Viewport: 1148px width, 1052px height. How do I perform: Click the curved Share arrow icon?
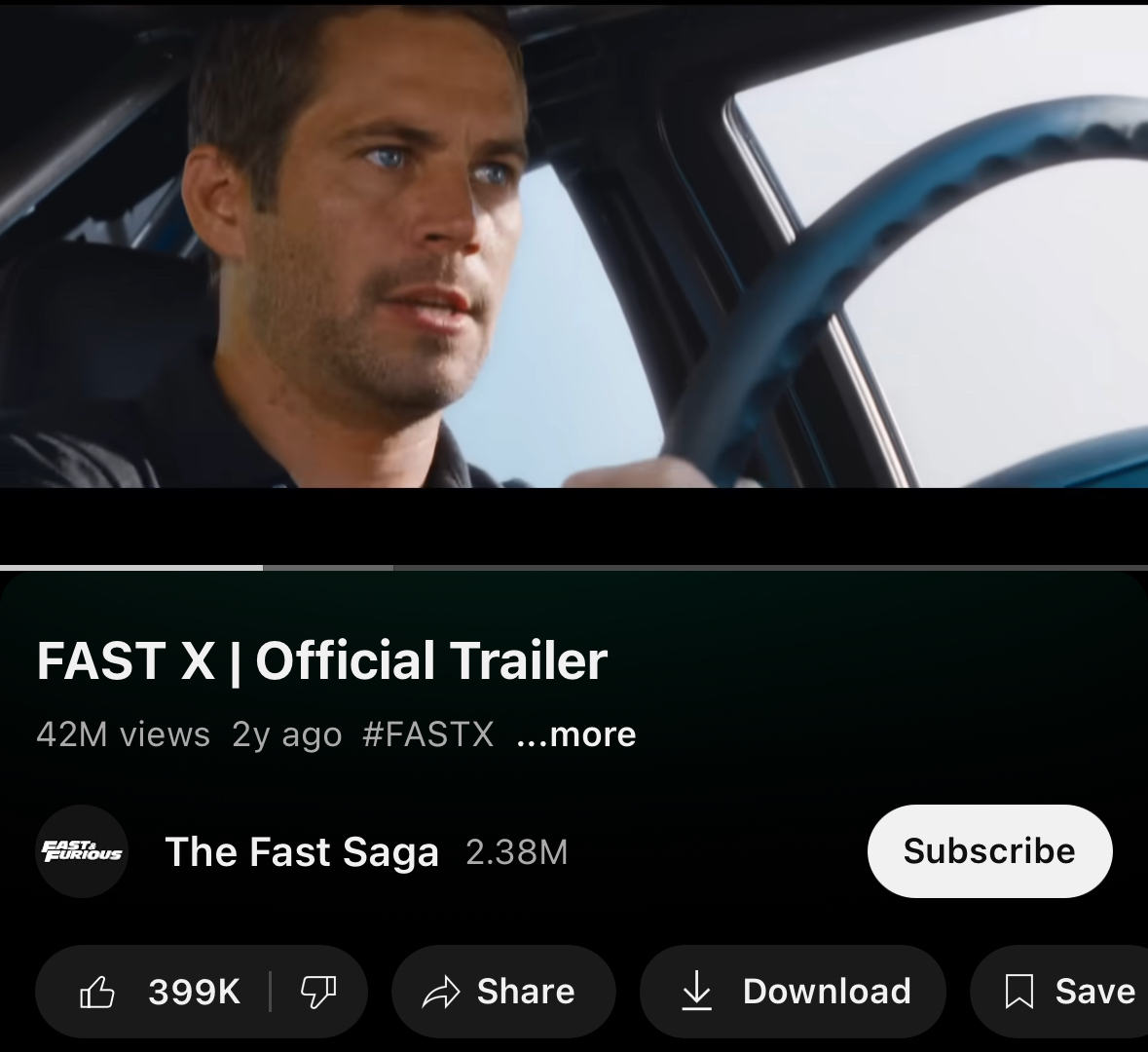coord(440,993)
